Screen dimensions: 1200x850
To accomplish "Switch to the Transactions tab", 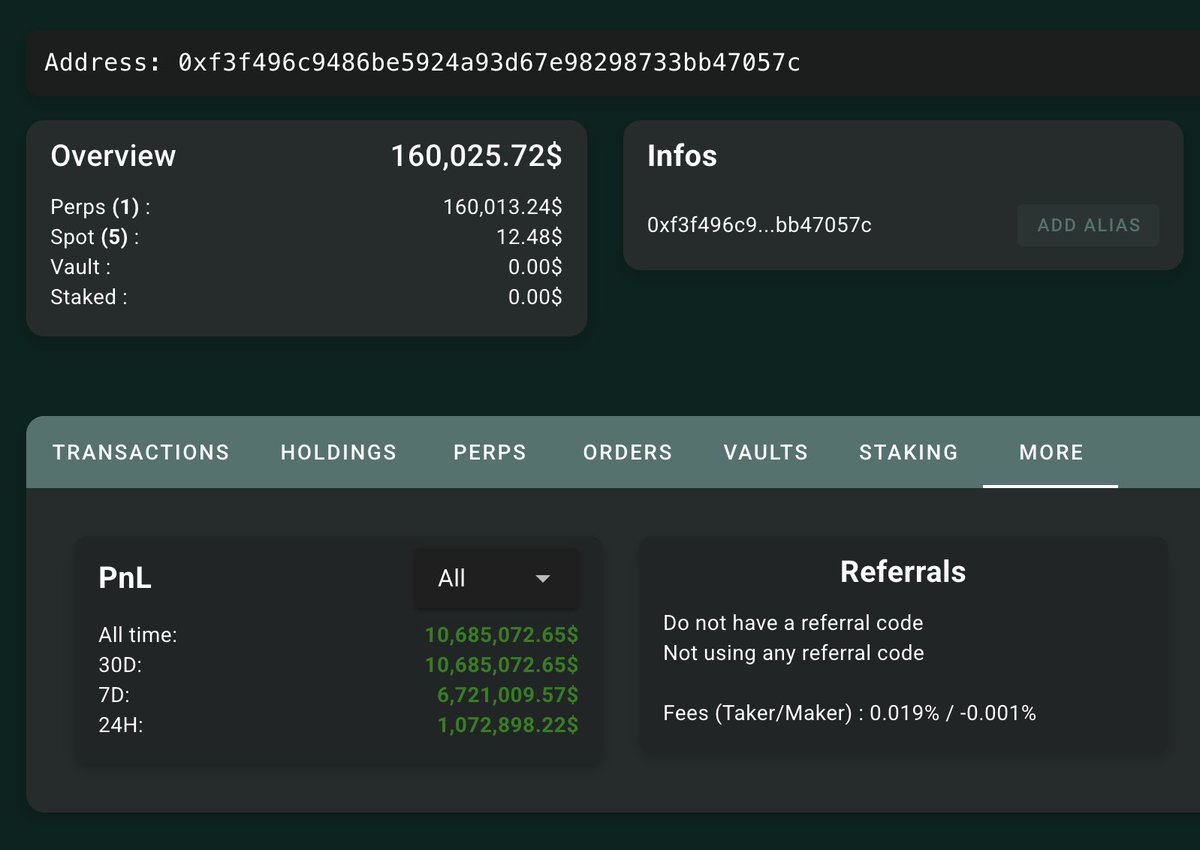I will [x=141, y=452].
